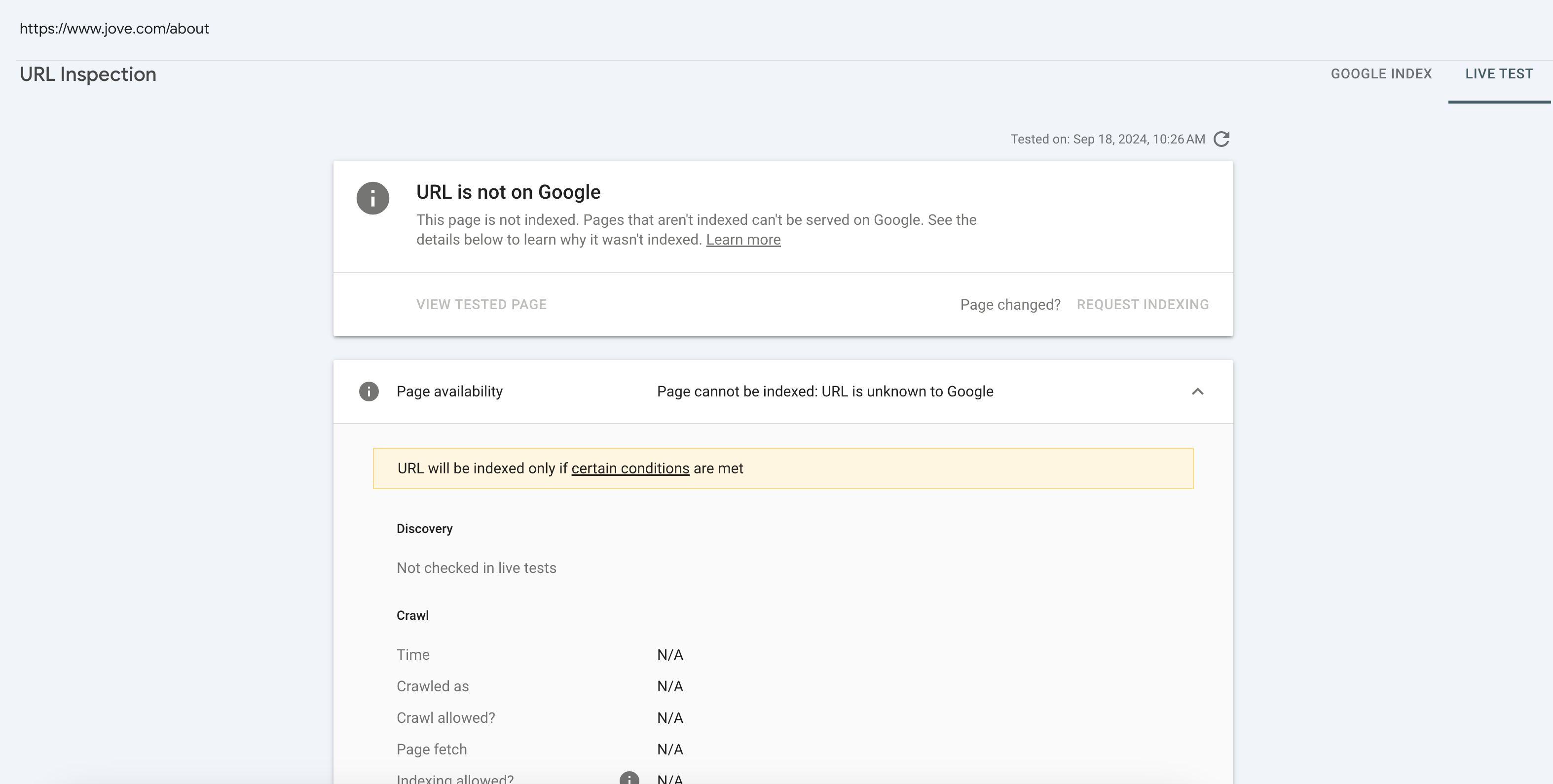Screen dimensions: 1553x784
Task: Click the Discovery section heading
Action: click(424, 529)
